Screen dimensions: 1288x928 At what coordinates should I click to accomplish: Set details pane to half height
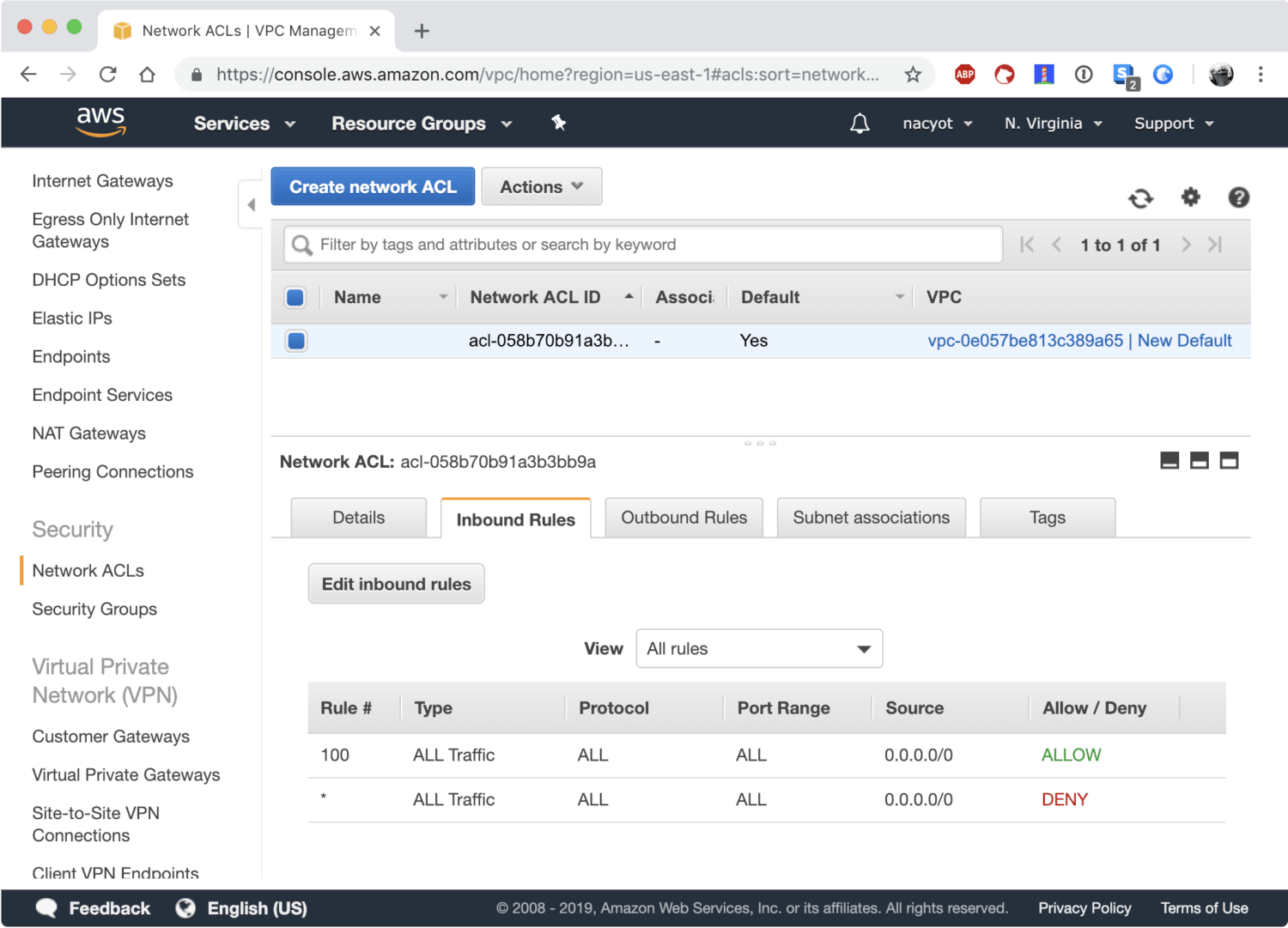click(x=1200, y=461)
